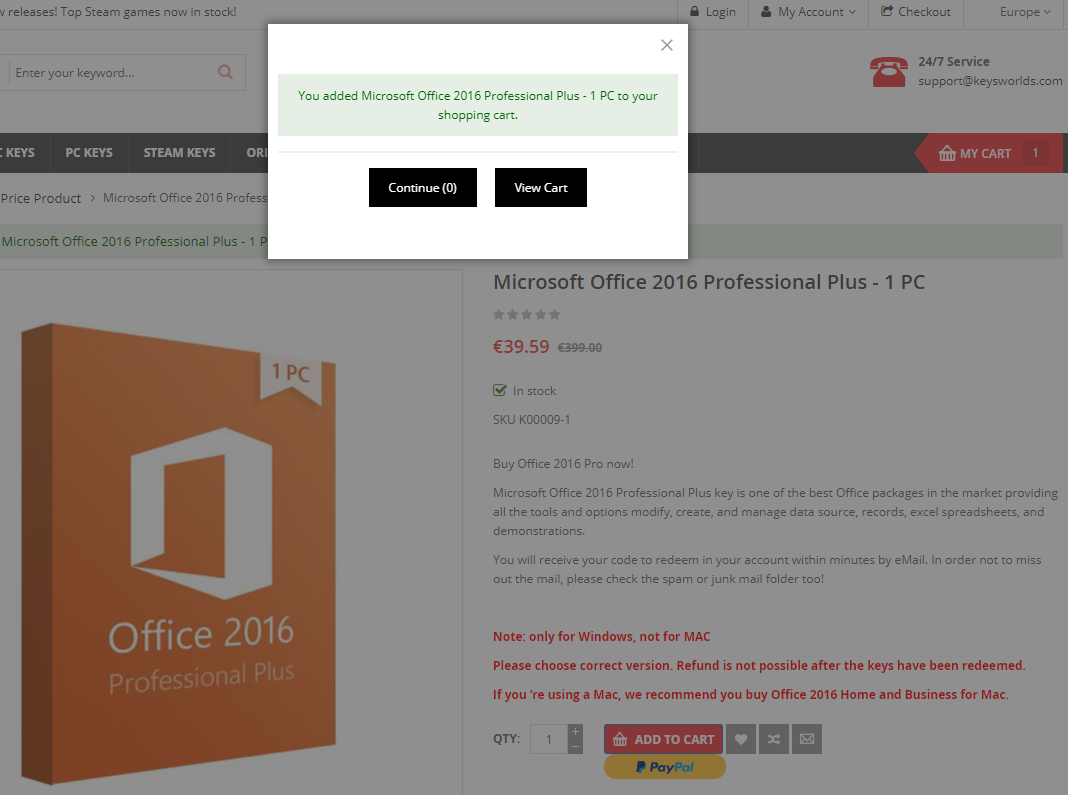Click the compare arrows icon
1068x795 pixels.
[773, 740]
